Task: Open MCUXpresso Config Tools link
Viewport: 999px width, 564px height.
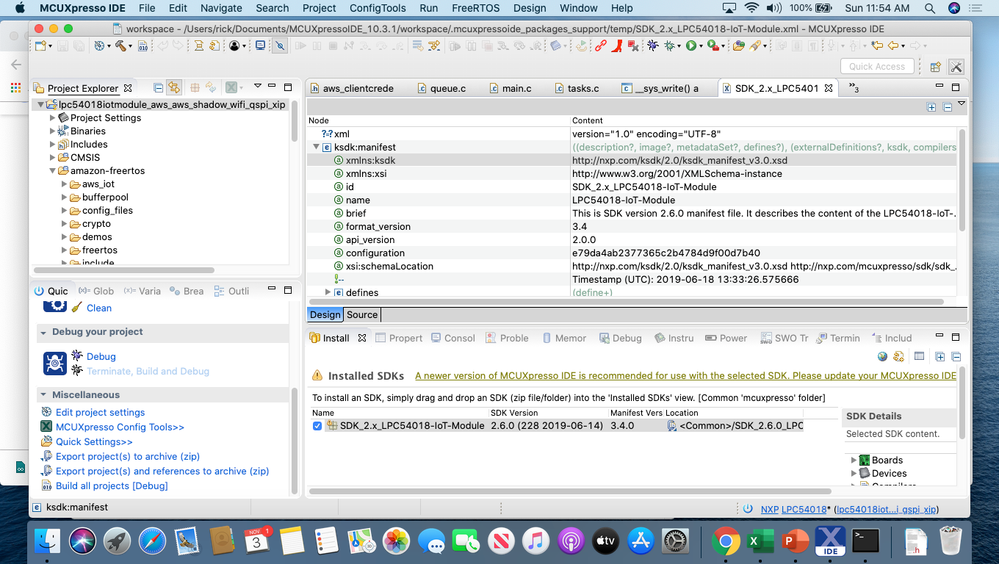Action: [120, 428]
